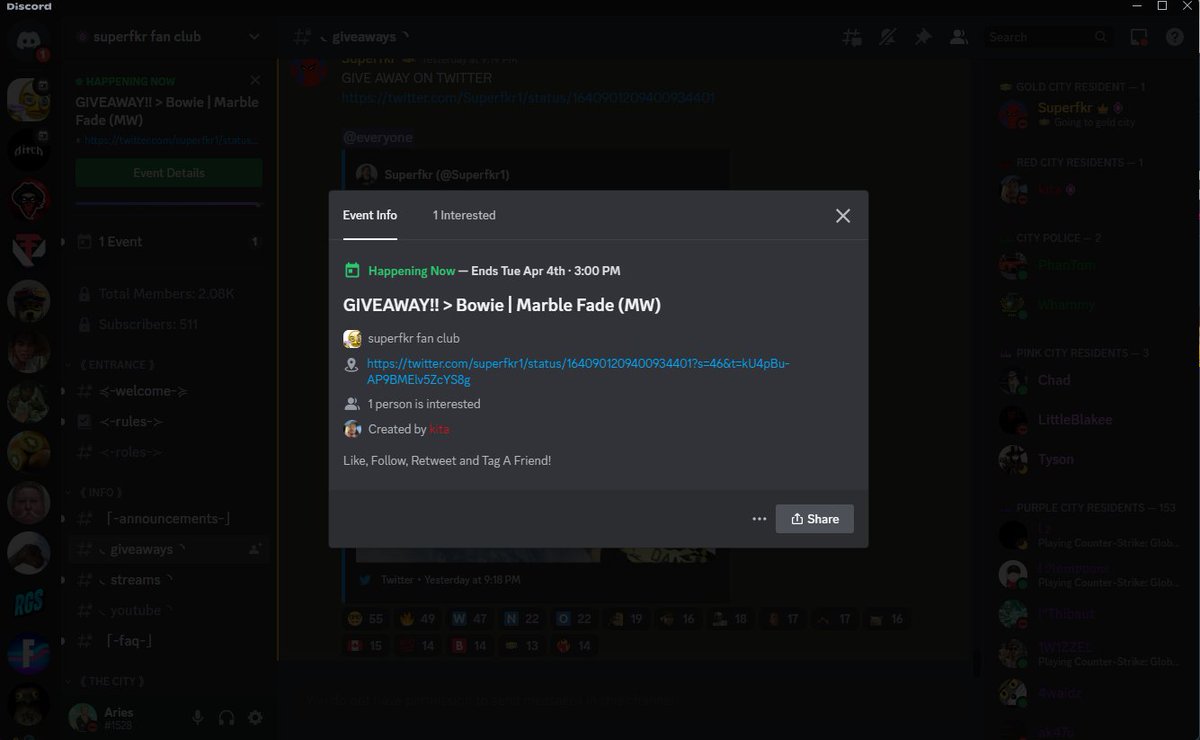This screenshot has height=740, width=1200.
Task: Click create invite icon beside giveaways
Action: coord(254,549)
